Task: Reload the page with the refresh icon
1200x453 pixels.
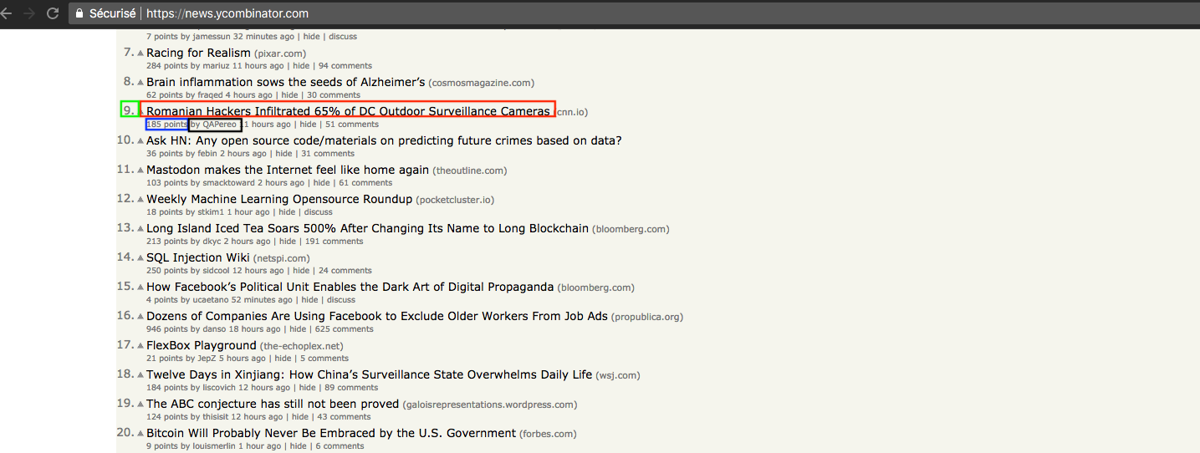Action: tap(51, 13)
